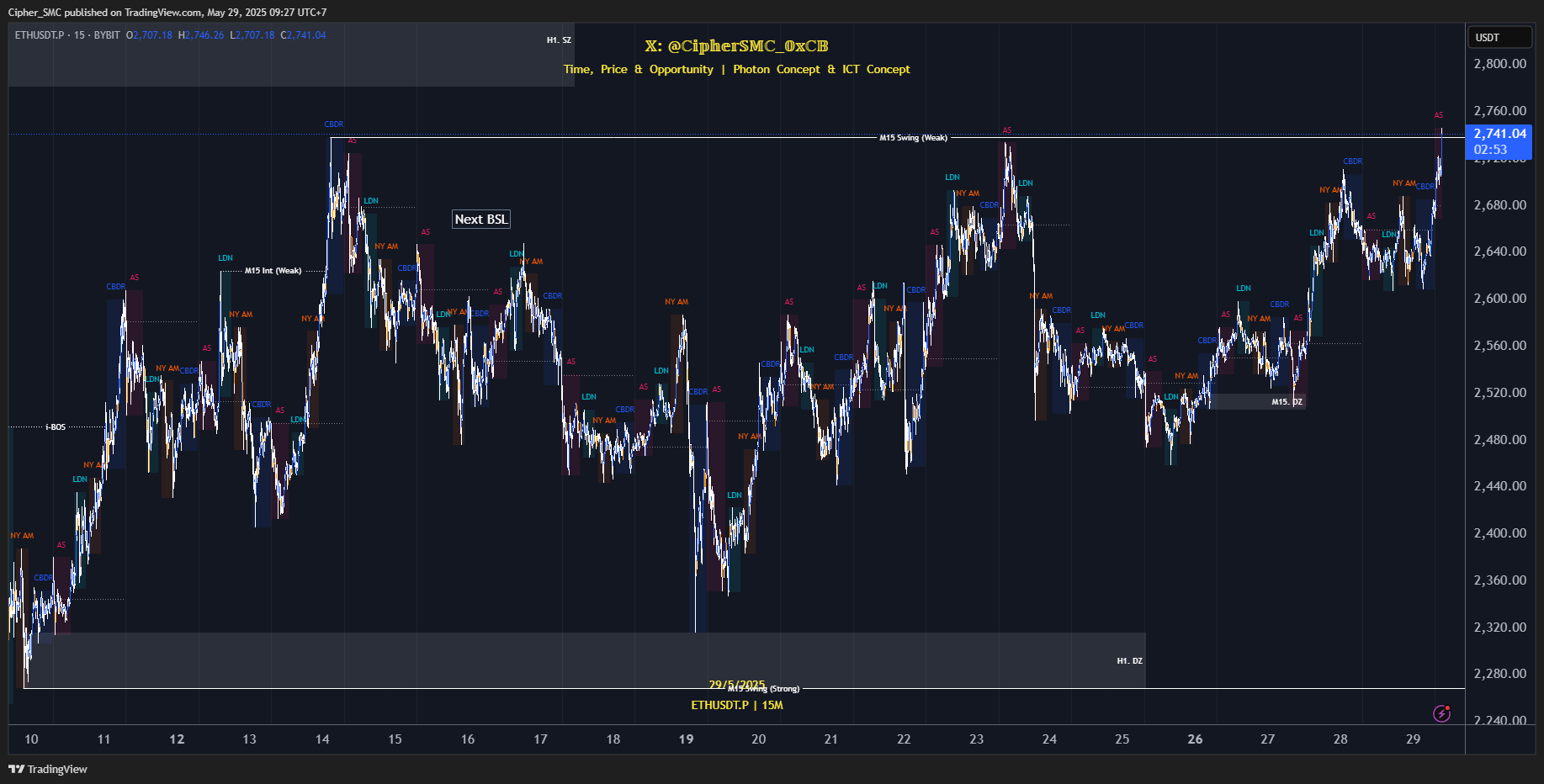Click date 29 on the time axis
Image resolution: width=1544 pixels, height=784 pixels.
click(x=1413, y=739)
